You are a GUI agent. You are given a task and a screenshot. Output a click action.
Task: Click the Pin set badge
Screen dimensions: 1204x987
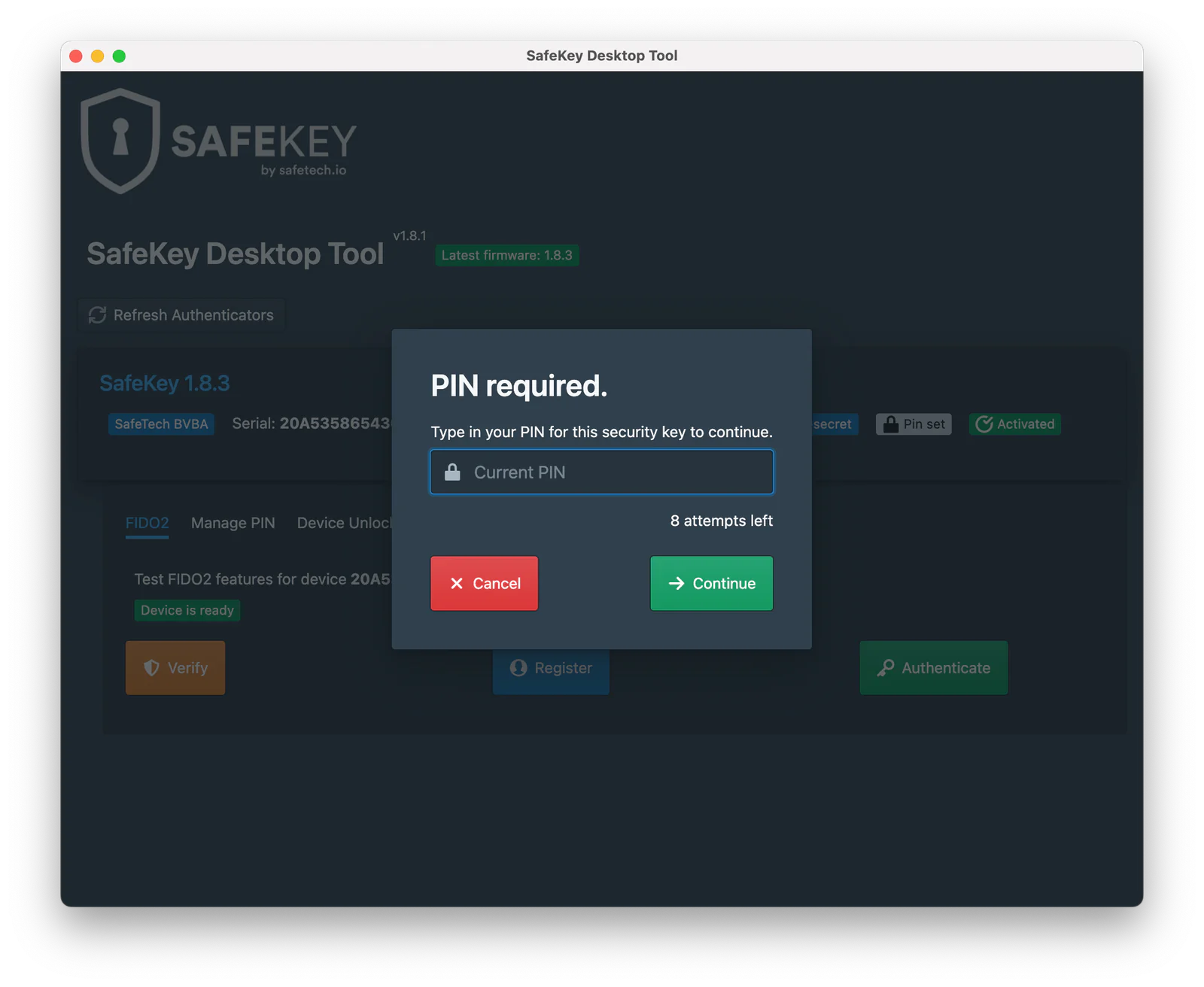914,424
